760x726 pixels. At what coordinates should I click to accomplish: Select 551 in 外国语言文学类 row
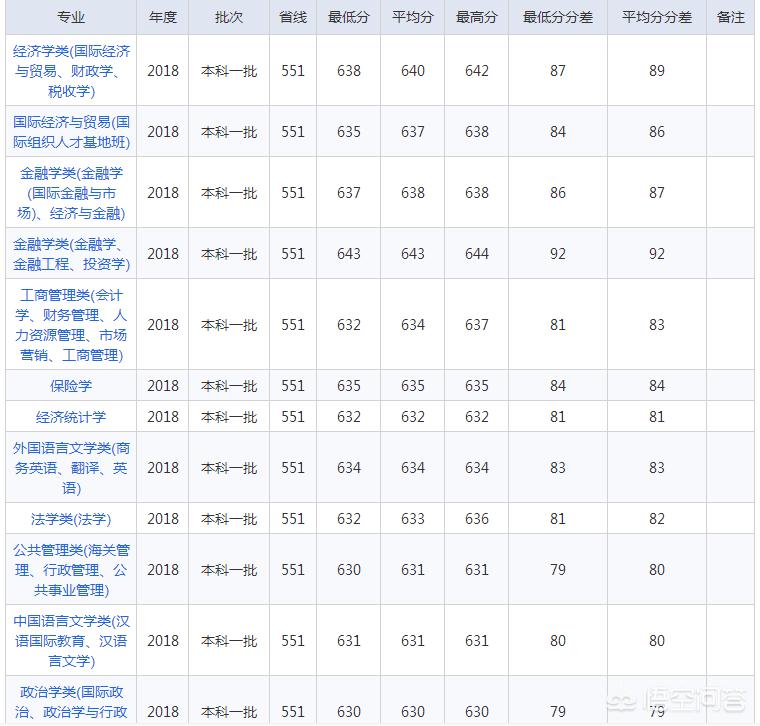click(293, 468)
